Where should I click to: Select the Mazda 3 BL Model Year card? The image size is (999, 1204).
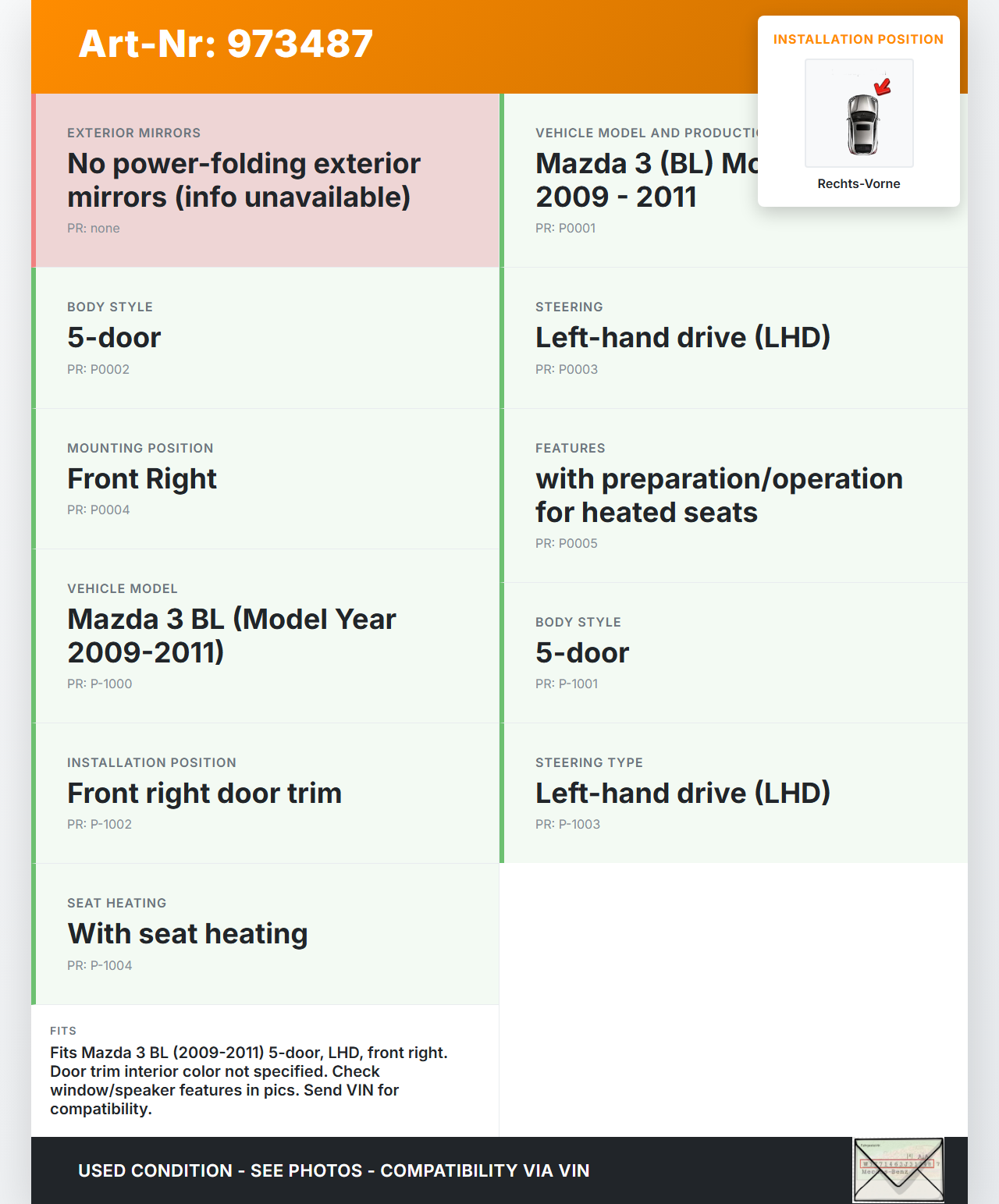point(266,636)
